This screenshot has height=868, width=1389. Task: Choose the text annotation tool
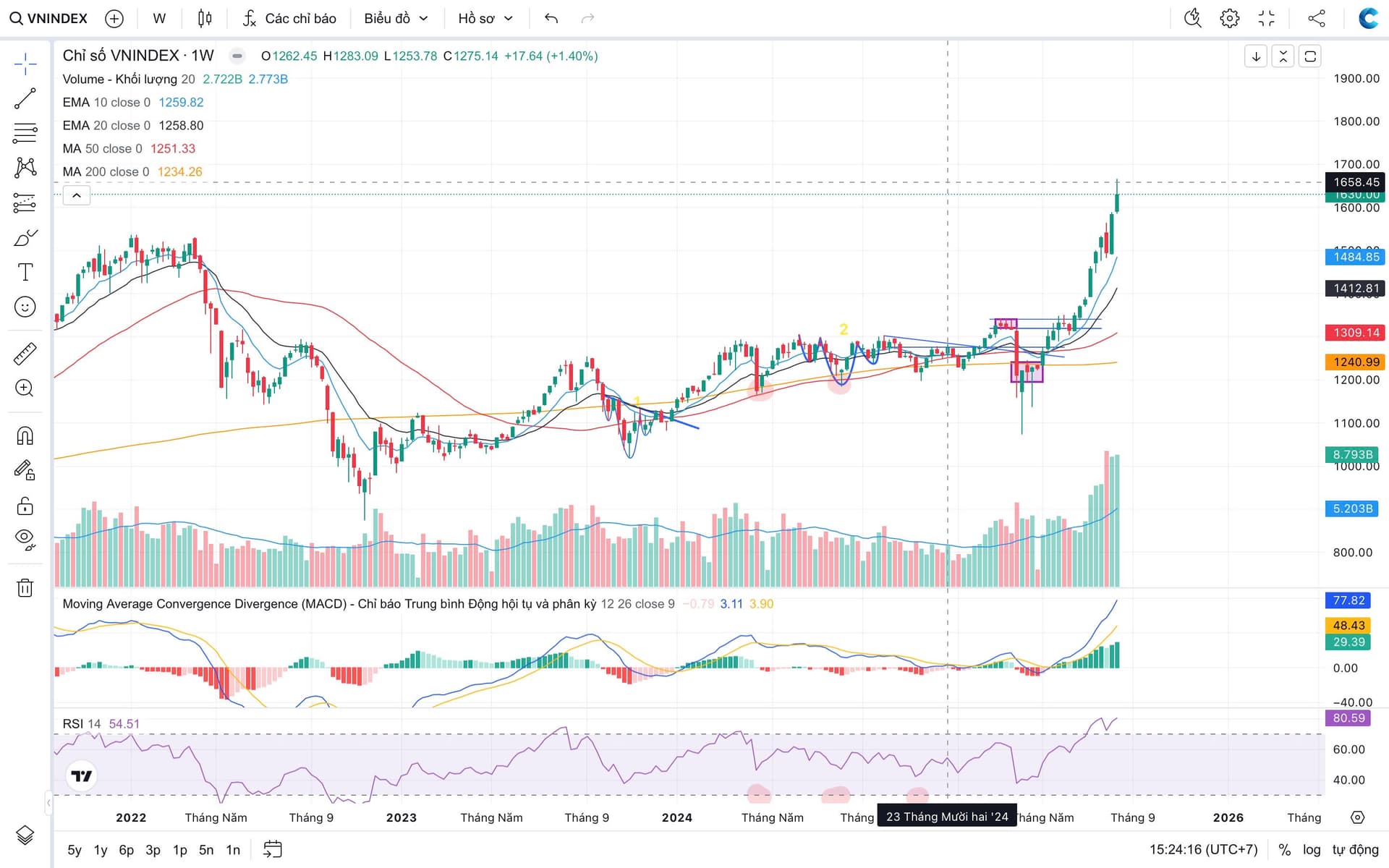(25, 272)
